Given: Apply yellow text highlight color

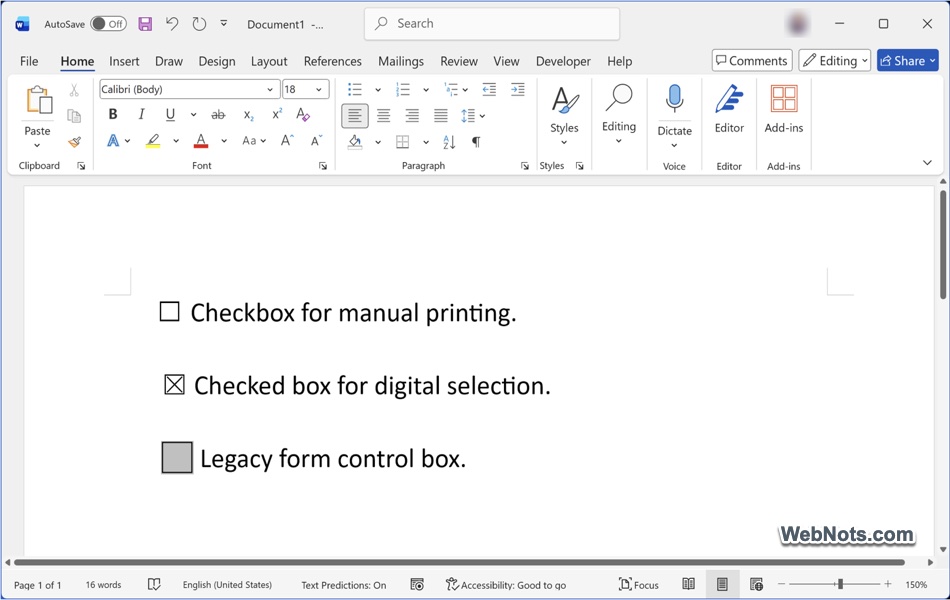Looking at the screenshot, I should 153,141.
